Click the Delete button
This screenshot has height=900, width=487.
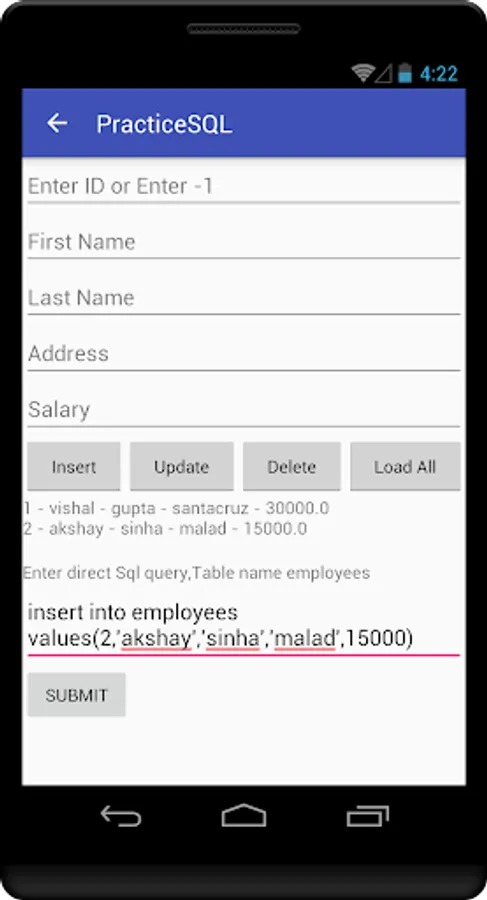click(292, 466)
